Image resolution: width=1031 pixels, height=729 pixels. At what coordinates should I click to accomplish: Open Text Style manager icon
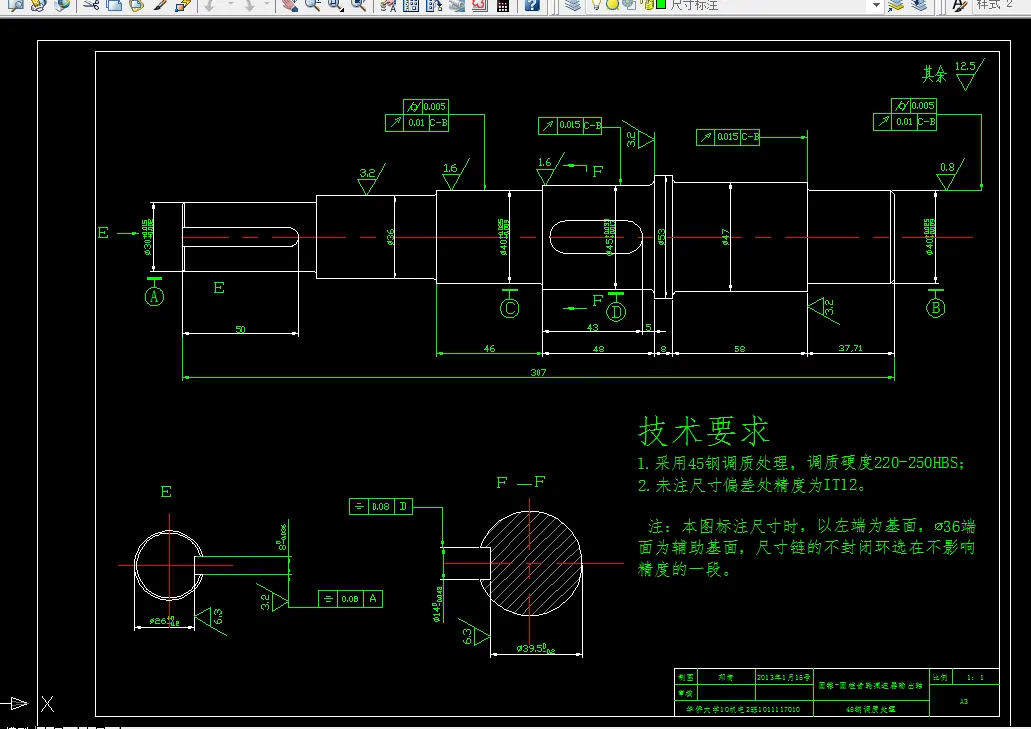(x=960, y=5)
